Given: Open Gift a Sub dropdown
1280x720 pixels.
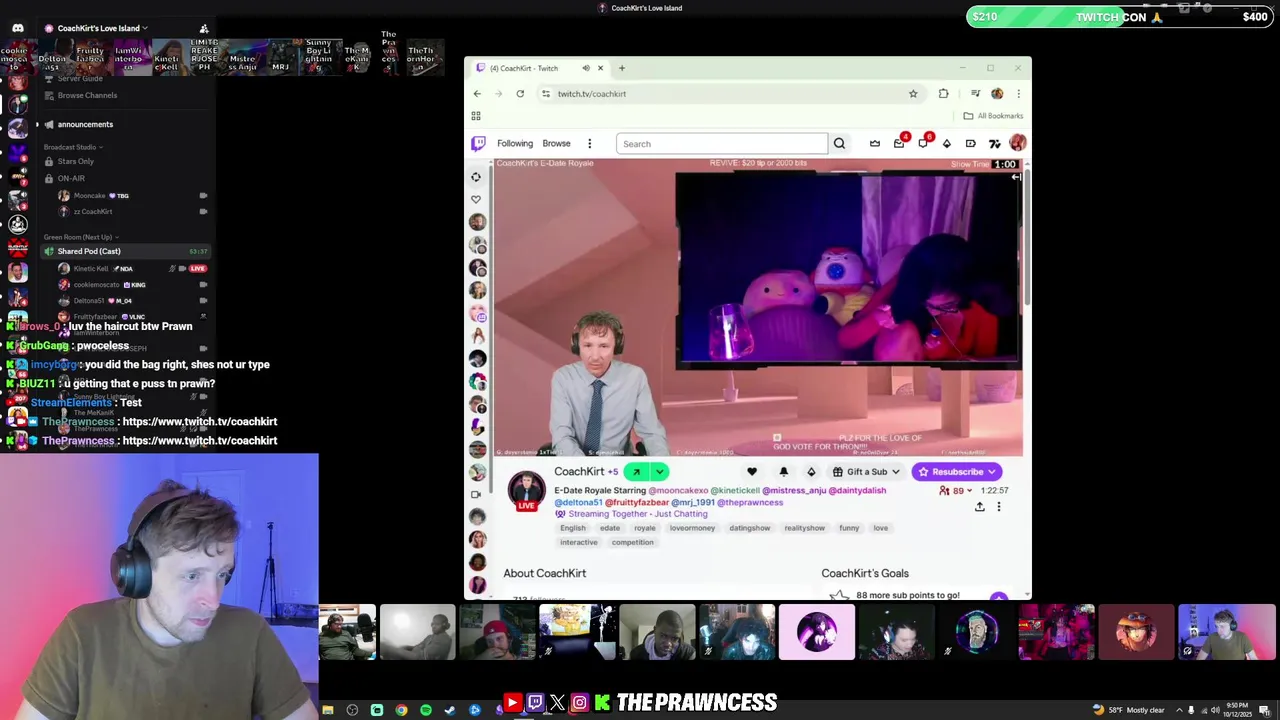Looking at the screenshot, I should click(866, 472).
